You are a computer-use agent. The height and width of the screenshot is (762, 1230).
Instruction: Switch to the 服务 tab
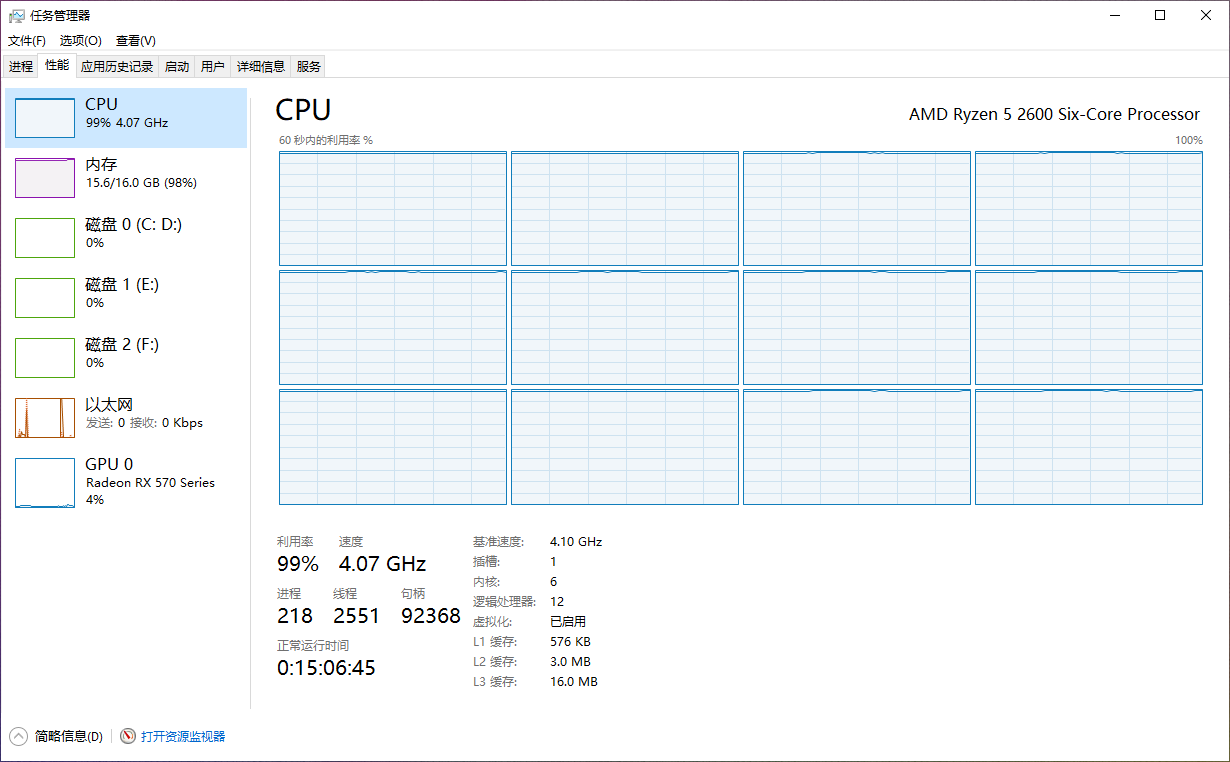click(309, 67)
